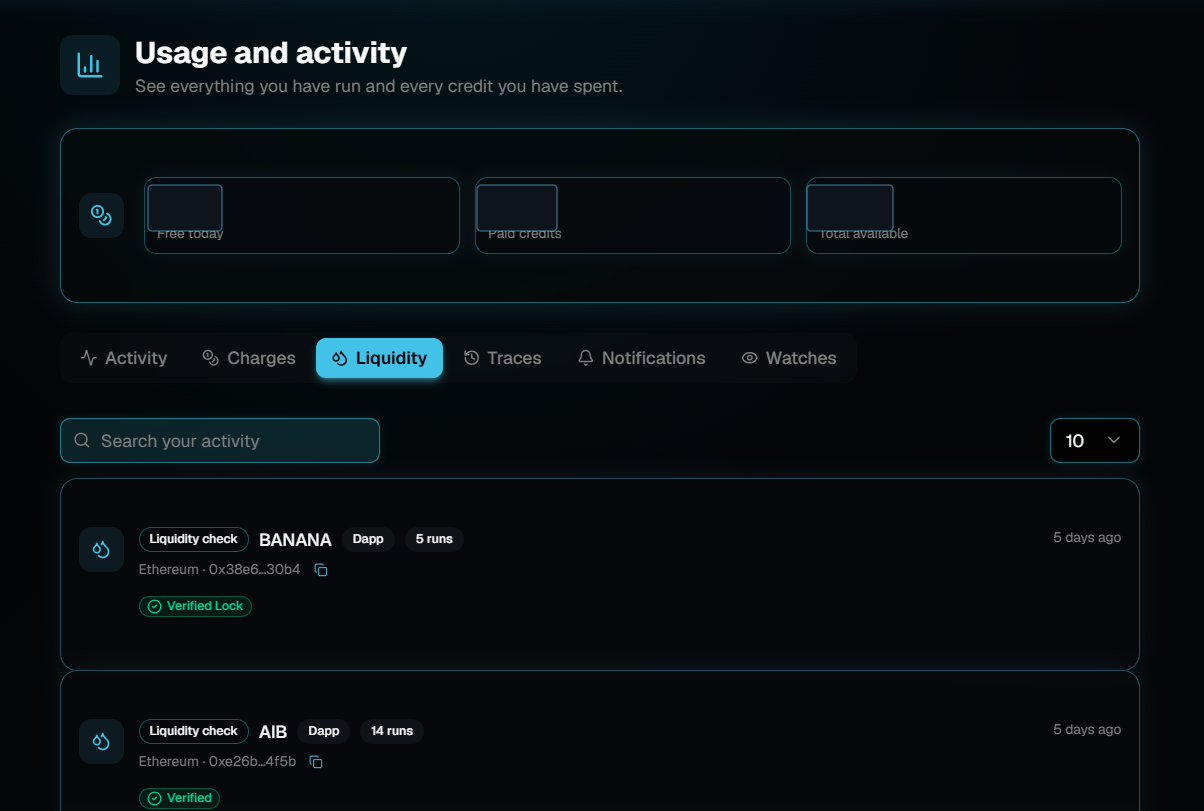The image size is (1204, 811).
Task: Click the Verified badge on the AIB row
Action: pos(179,798)
